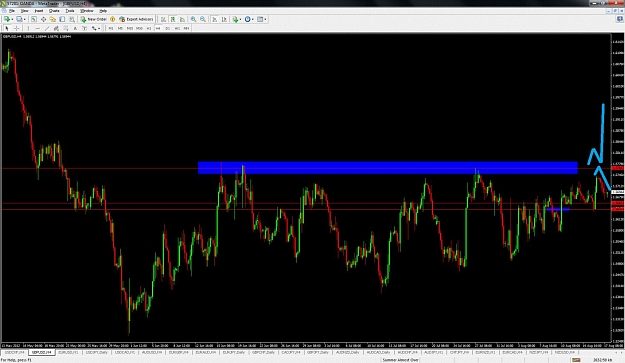This screenshot has height=363, width=625.
Task: Open MetaEditor yellow icon beside New Order
Action: coord(112,19)
